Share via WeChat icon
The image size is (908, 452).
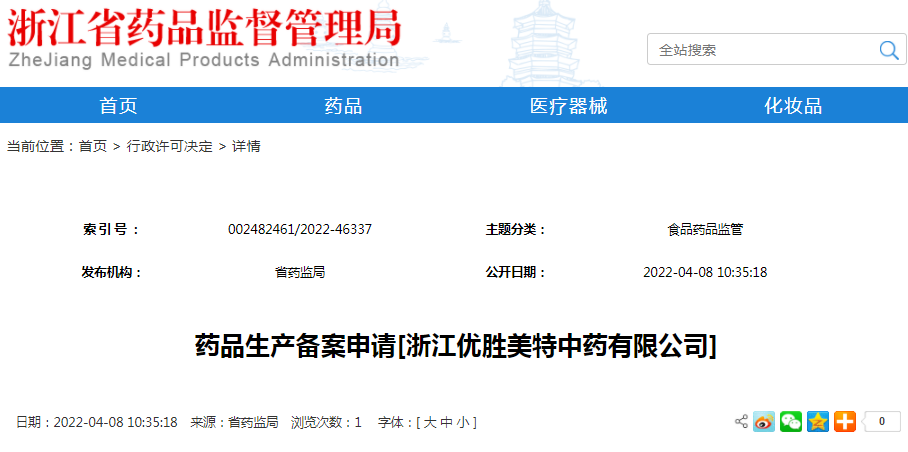(x=791, y=421)
